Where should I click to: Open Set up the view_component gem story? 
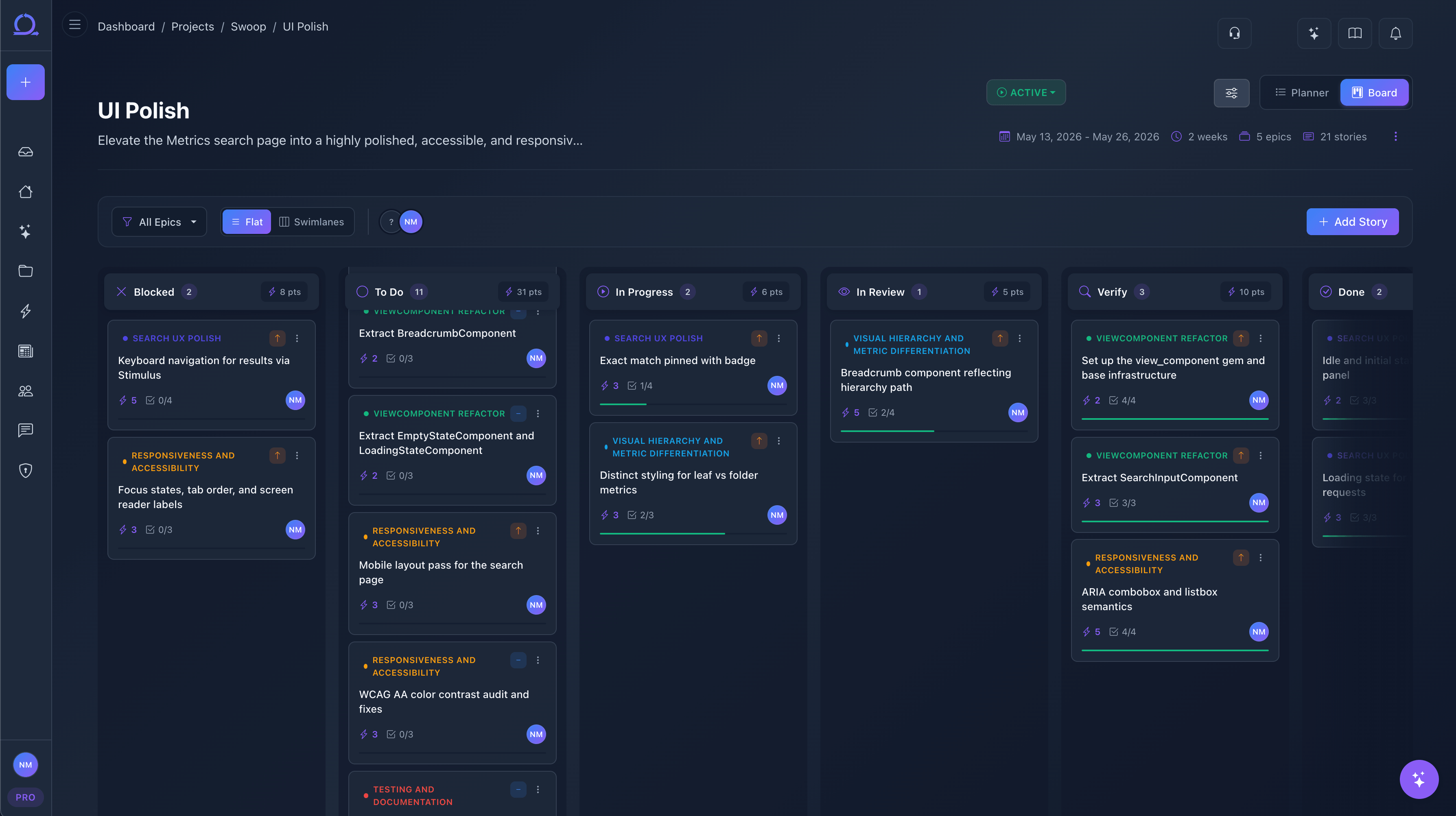tap(1173, 368)
